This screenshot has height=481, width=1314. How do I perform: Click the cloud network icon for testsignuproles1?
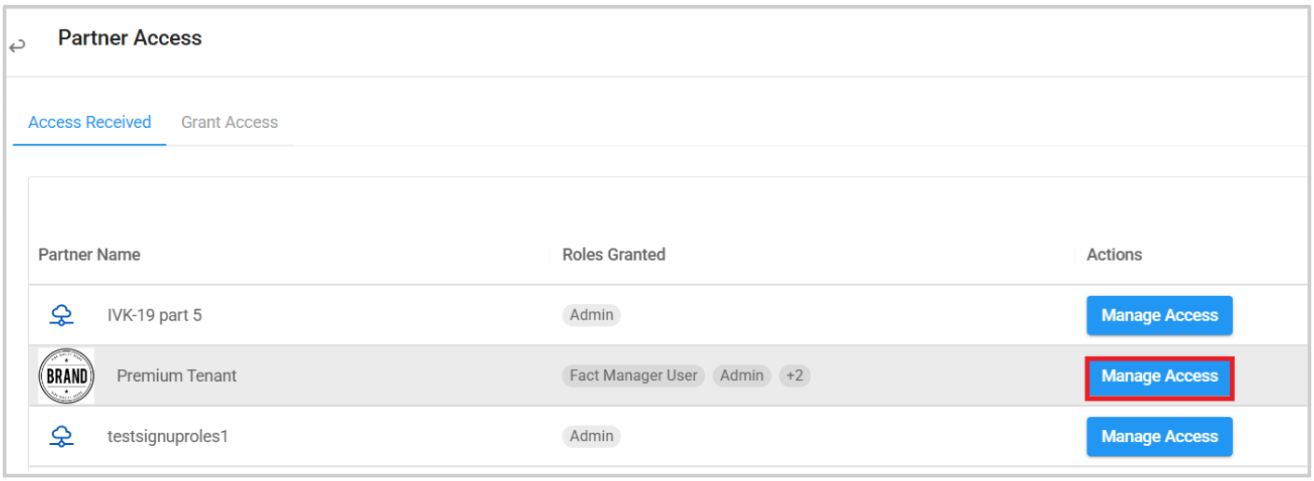click(63, 436)
